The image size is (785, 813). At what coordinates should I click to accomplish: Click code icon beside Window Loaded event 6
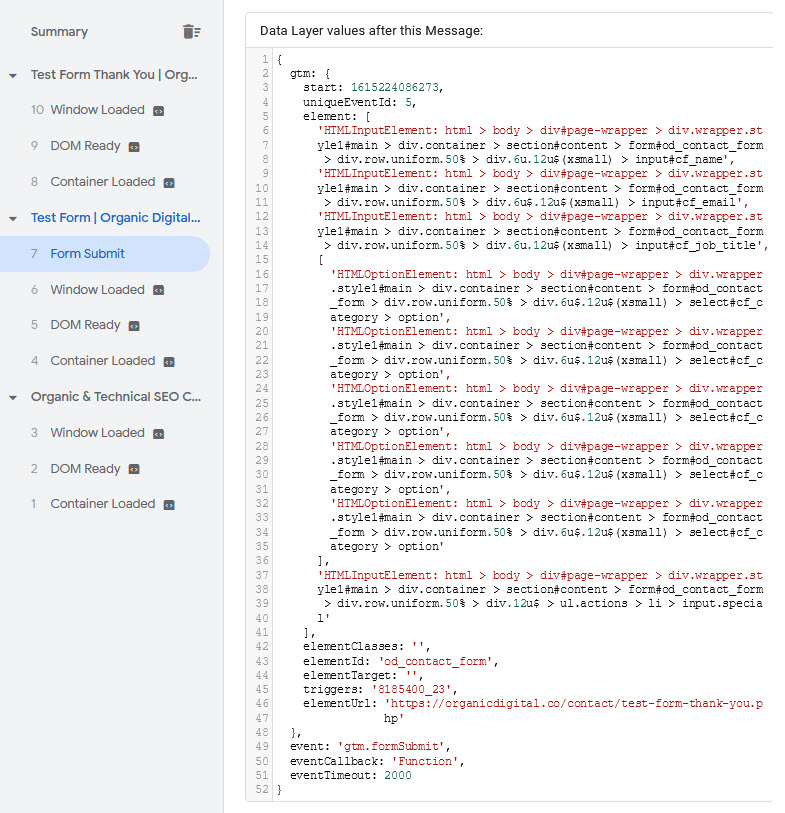pos(158,290)
